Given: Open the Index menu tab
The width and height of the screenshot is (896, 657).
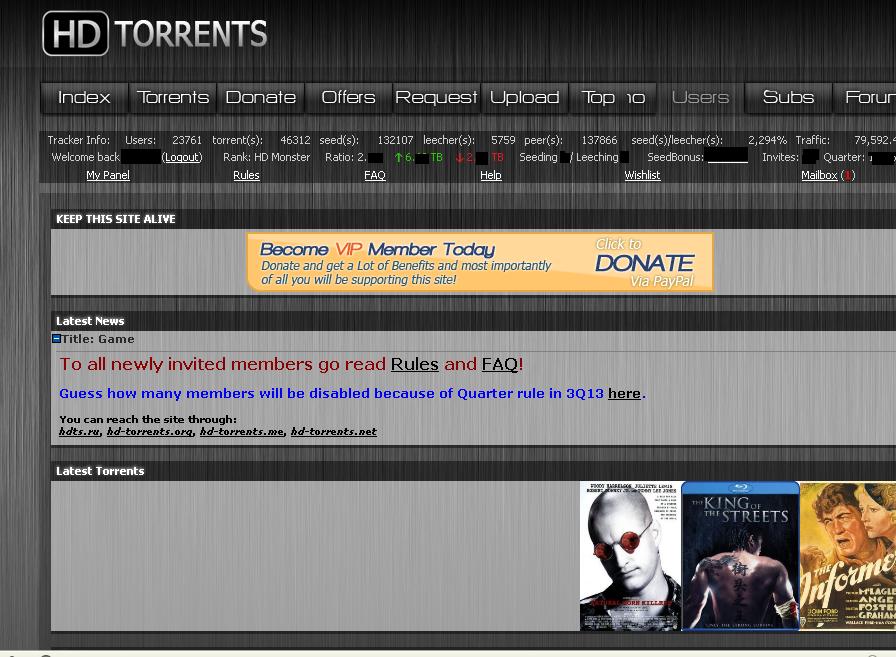Looking at the screenshot, I should click(x=84, y=97).
